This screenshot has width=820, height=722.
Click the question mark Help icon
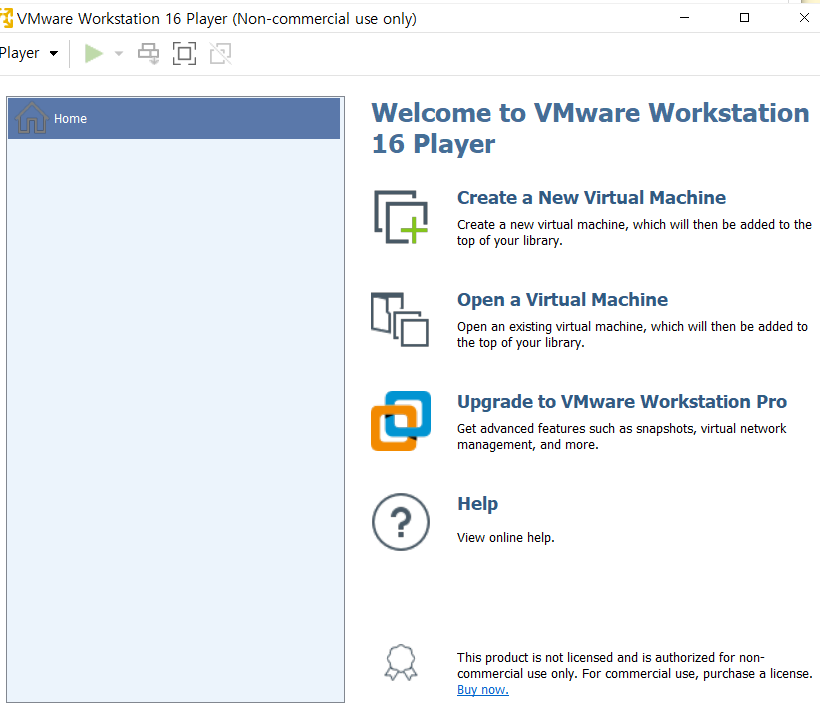pyautogui.click(x=401, y=522)
